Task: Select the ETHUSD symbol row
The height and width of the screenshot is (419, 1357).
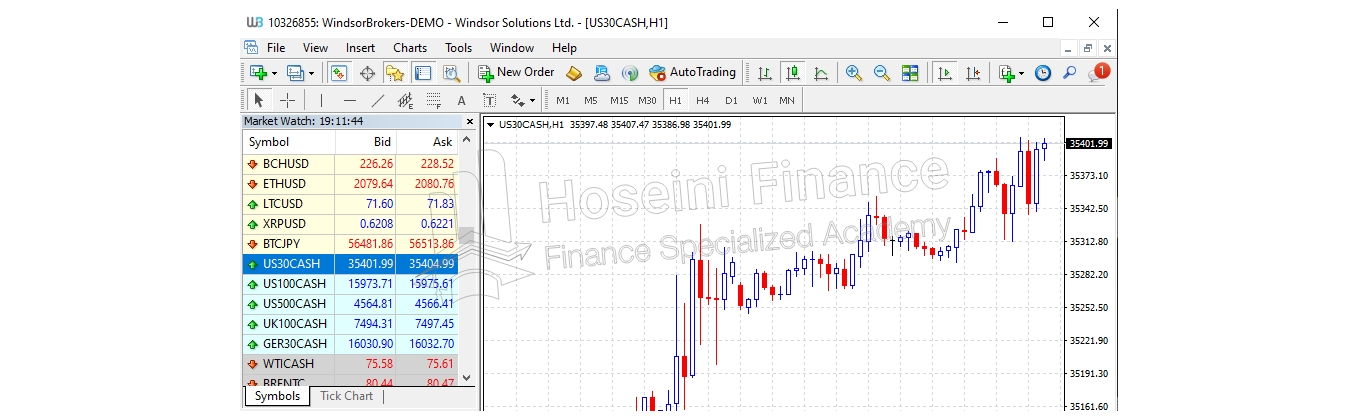Action: click(350, 184)
